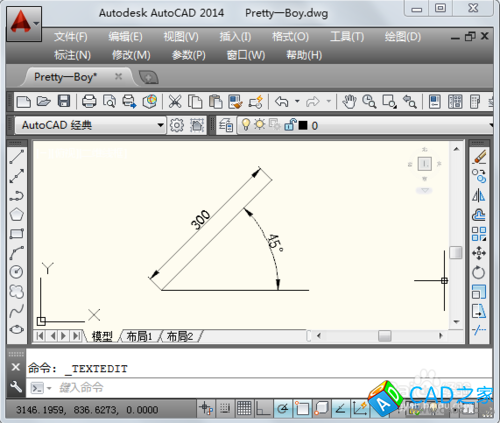Select the Mirror modify tool
The image size is (500, 423).
tap(479, 195)
